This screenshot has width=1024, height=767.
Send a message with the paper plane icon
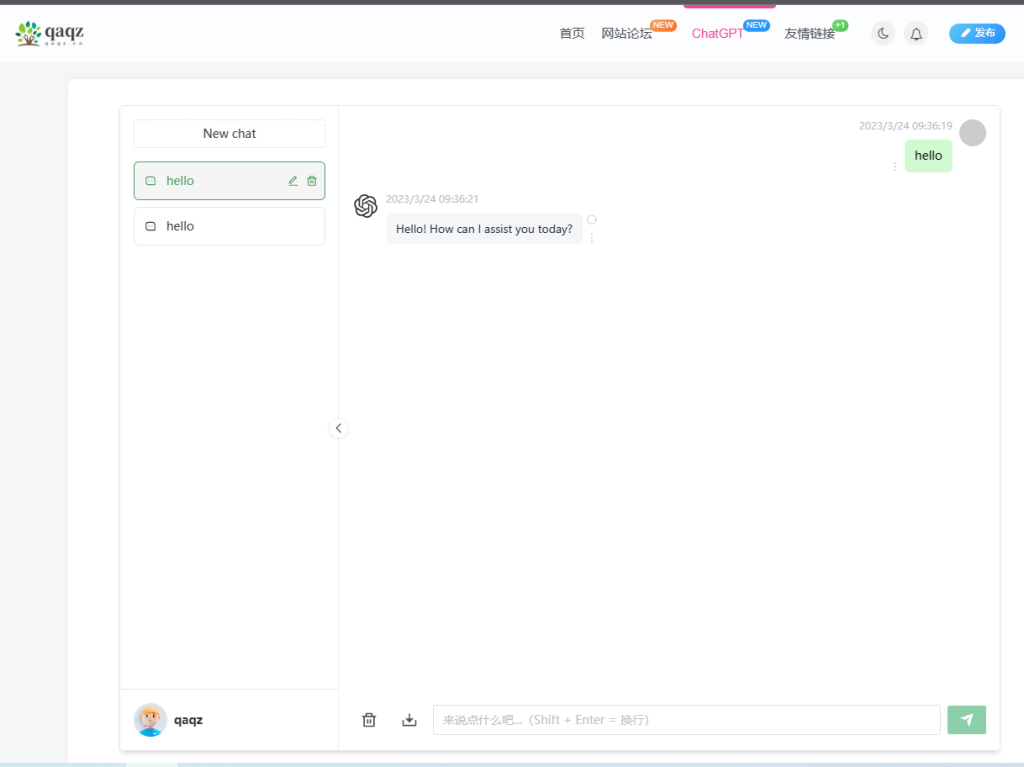[966, 719]
